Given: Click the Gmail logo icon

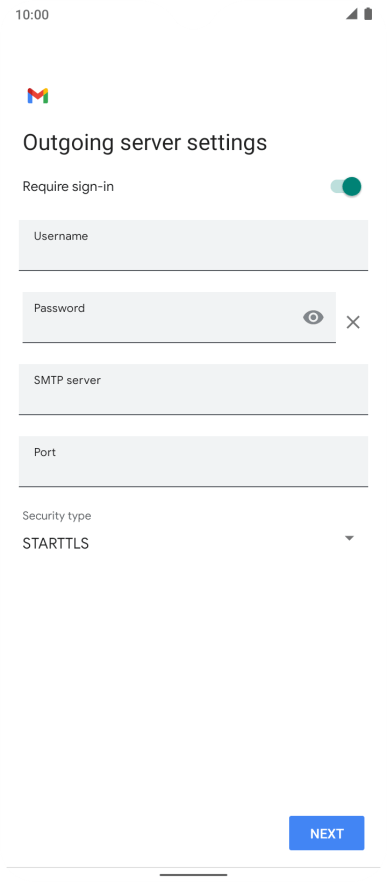Looking at the screenshot, I should (x=38, y=96).
